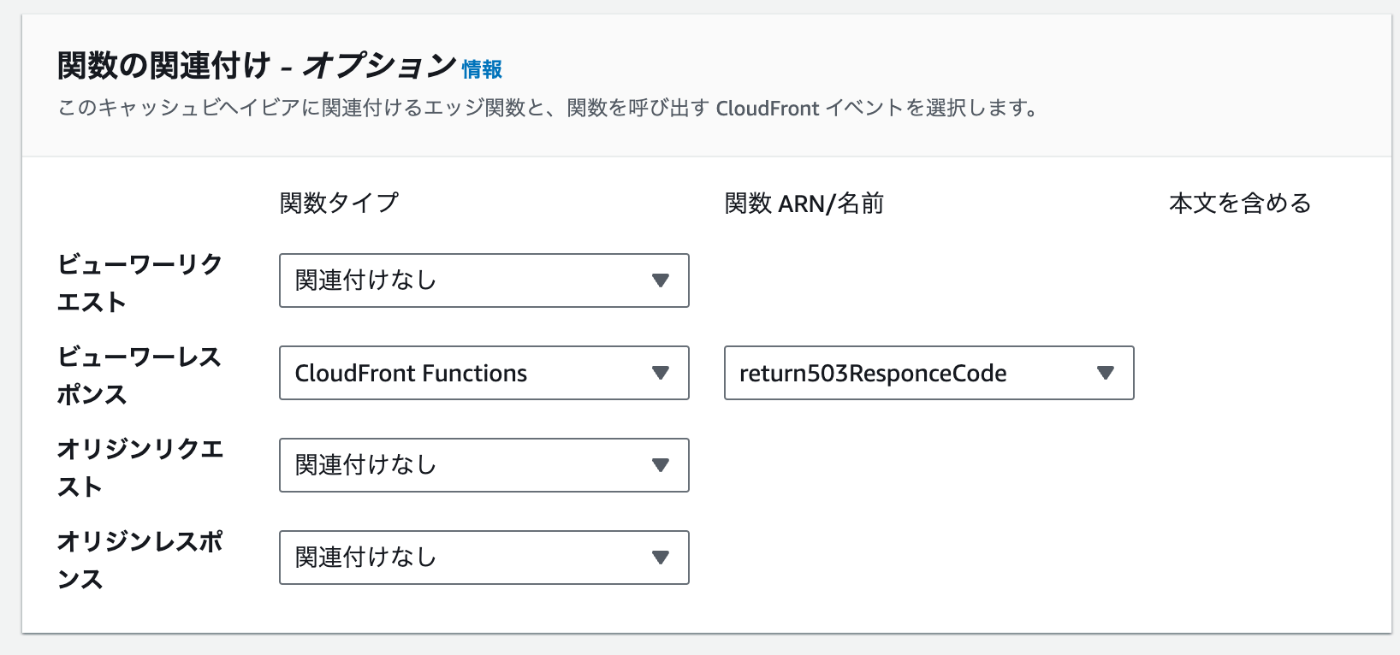Open return503ResponceCode function name dropdown

tap(929, 373)
